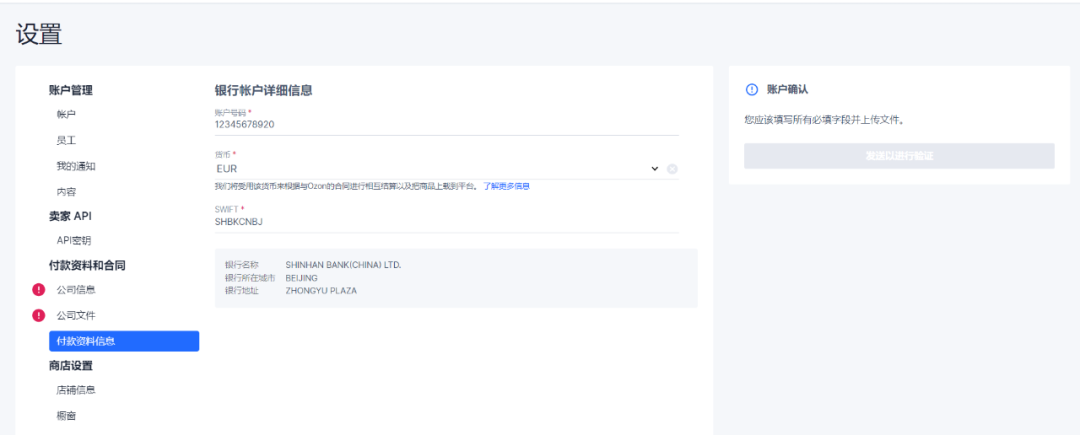Viewport: 1080px width, 435px height.
Task: Click the red warning icon beside 公司信息
Action: coord(39,290)
